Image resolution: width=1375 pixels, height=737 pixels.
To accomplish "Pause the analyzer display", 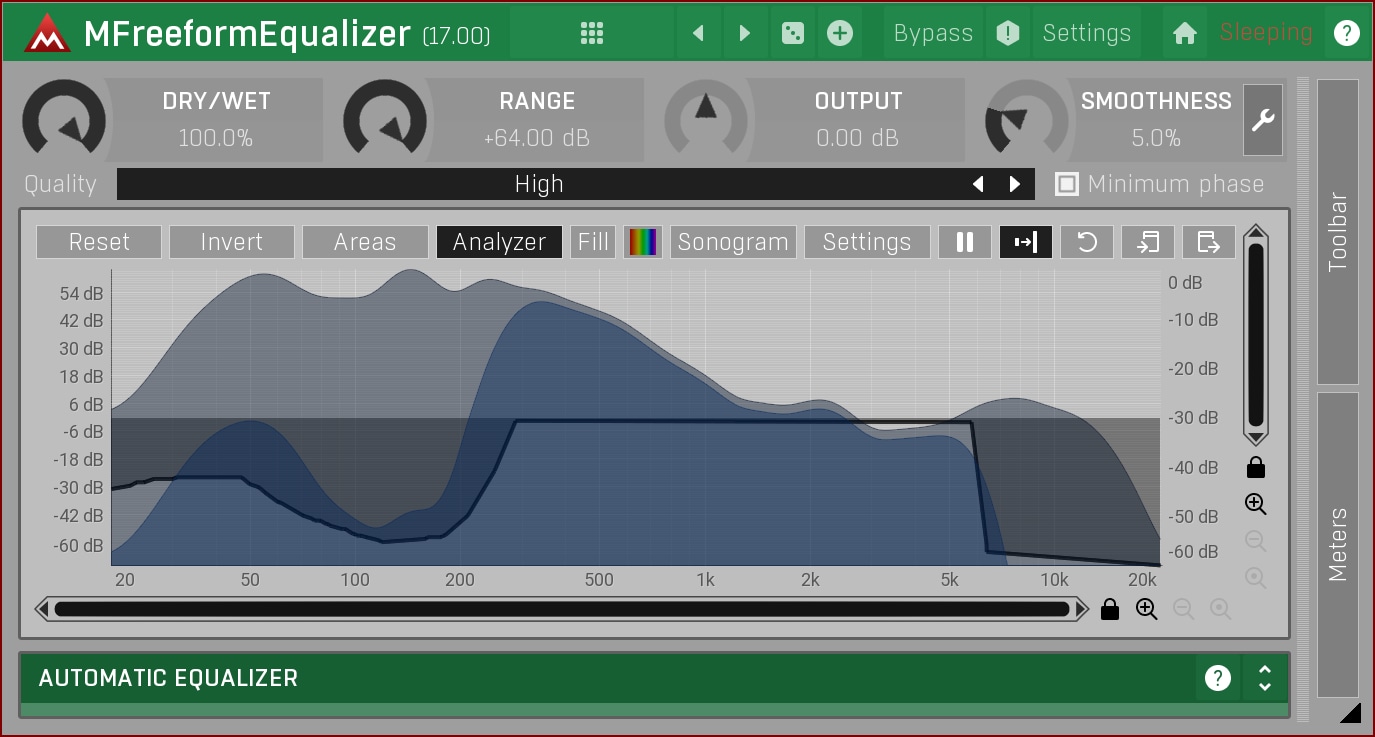I will (x=965, y=242).
